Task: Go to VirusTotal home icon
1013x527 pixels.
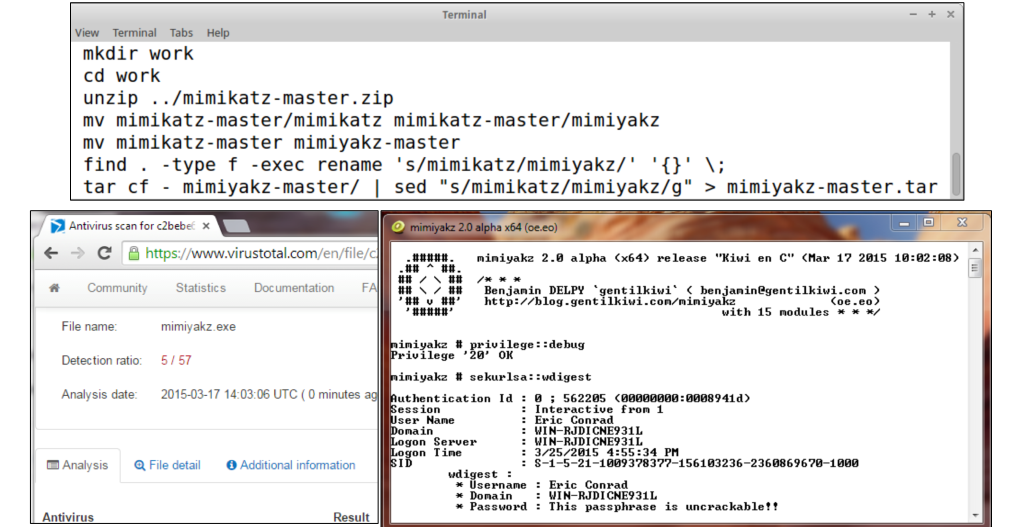Action: 54,288
